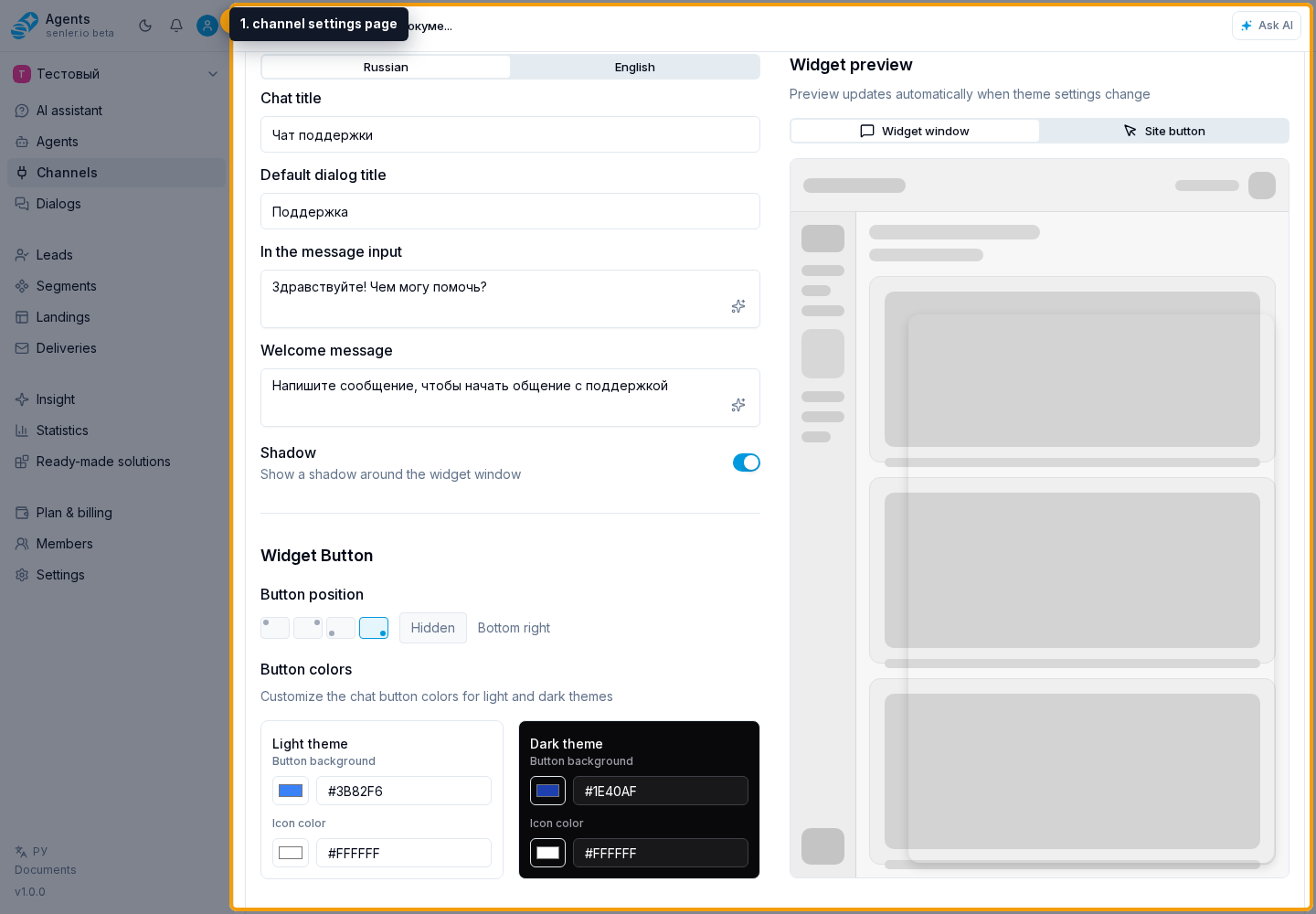Click the Ask AI button
The width and height of the screenshot is (1316, 914).
(x=1267, y=26)
